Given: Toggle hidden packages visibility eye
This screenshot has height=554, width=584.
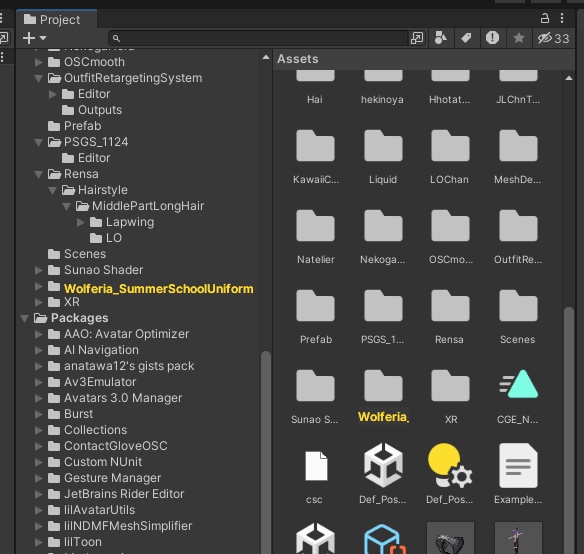Looking at the screenshot, I should (553, 38).
